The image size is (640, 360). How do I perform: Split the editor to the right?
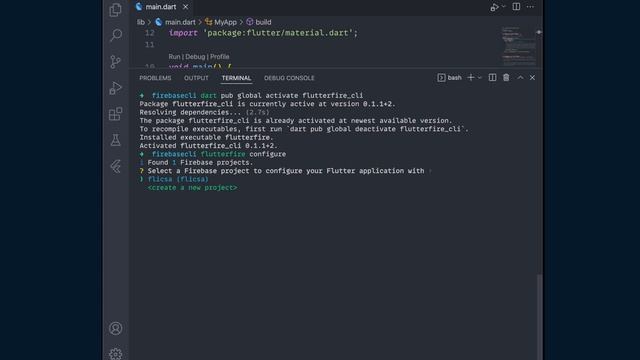(x=516, y=7)
